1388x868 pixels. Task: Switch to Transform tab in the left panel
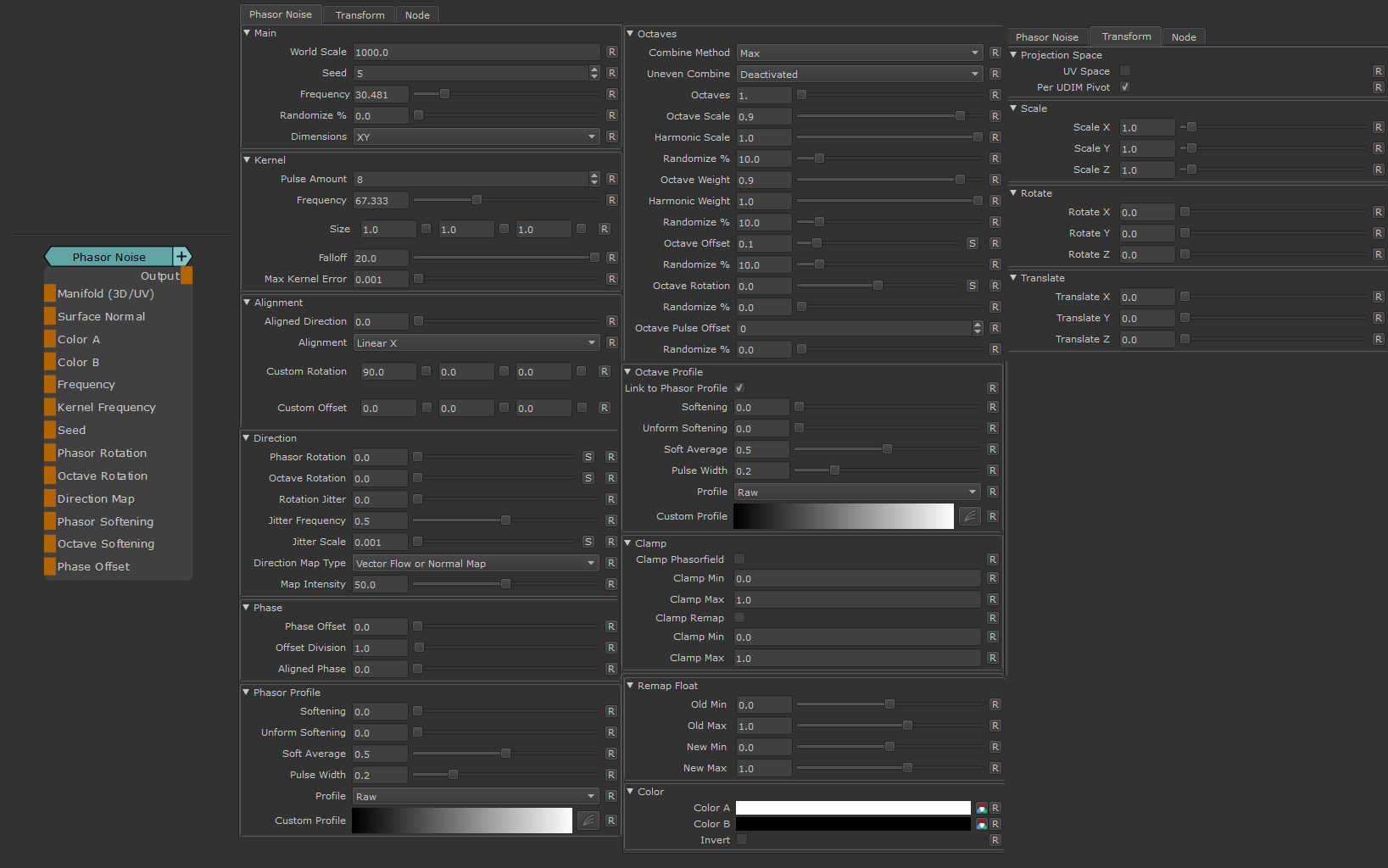point(360,15)
